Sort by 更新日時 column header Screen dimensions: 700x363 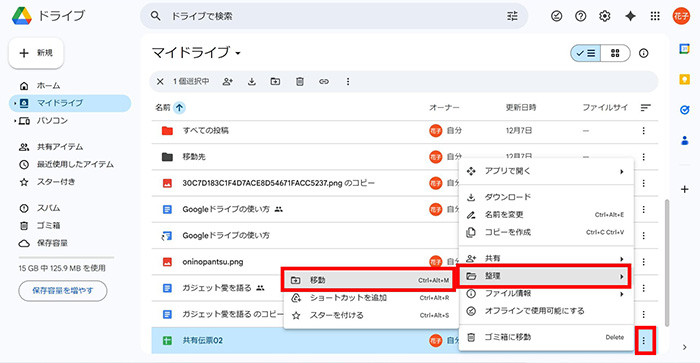point(521,108)
